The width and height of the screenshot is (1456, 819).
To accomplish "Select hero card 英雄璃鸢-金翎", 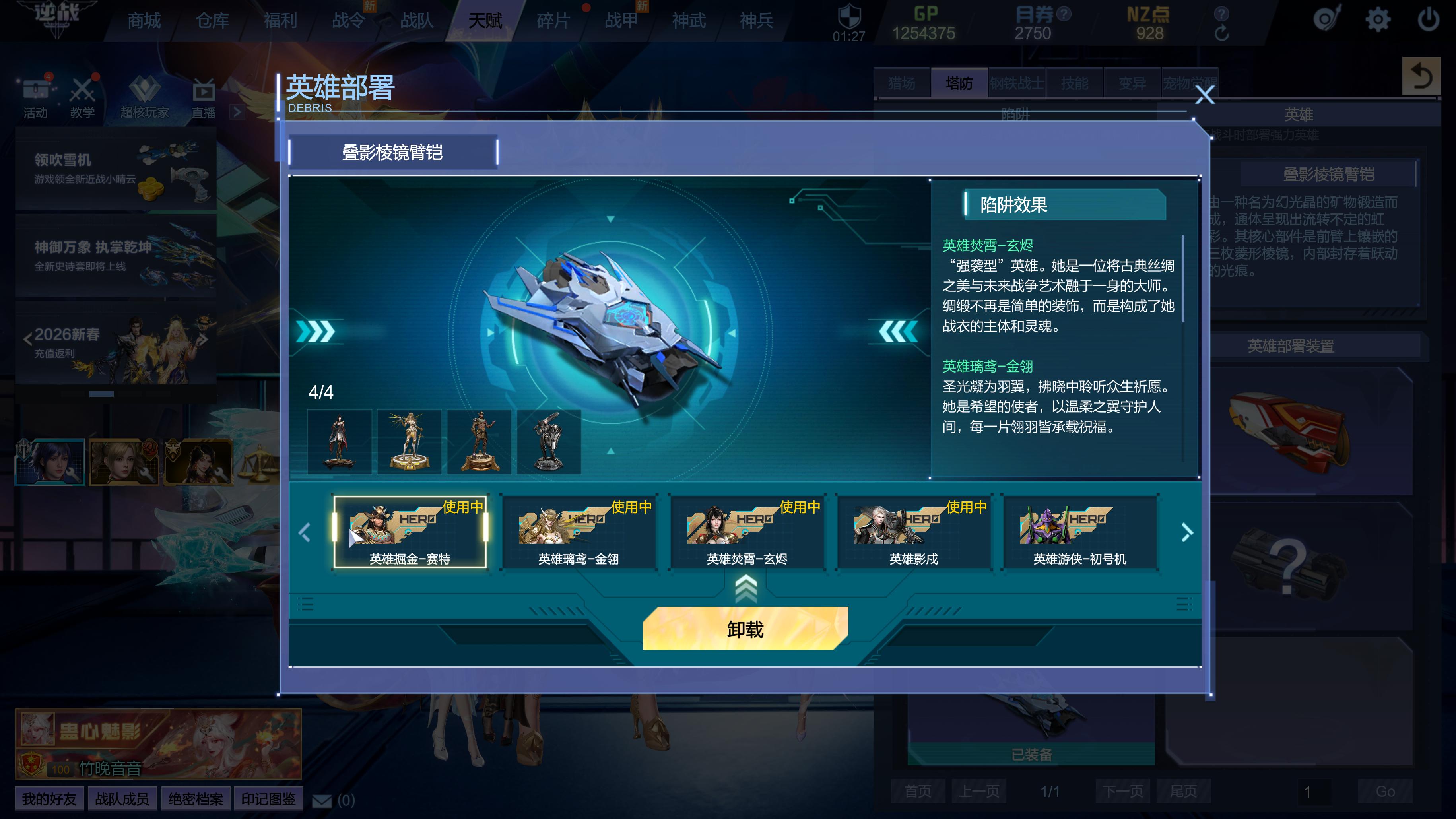I will click(578, 532).
